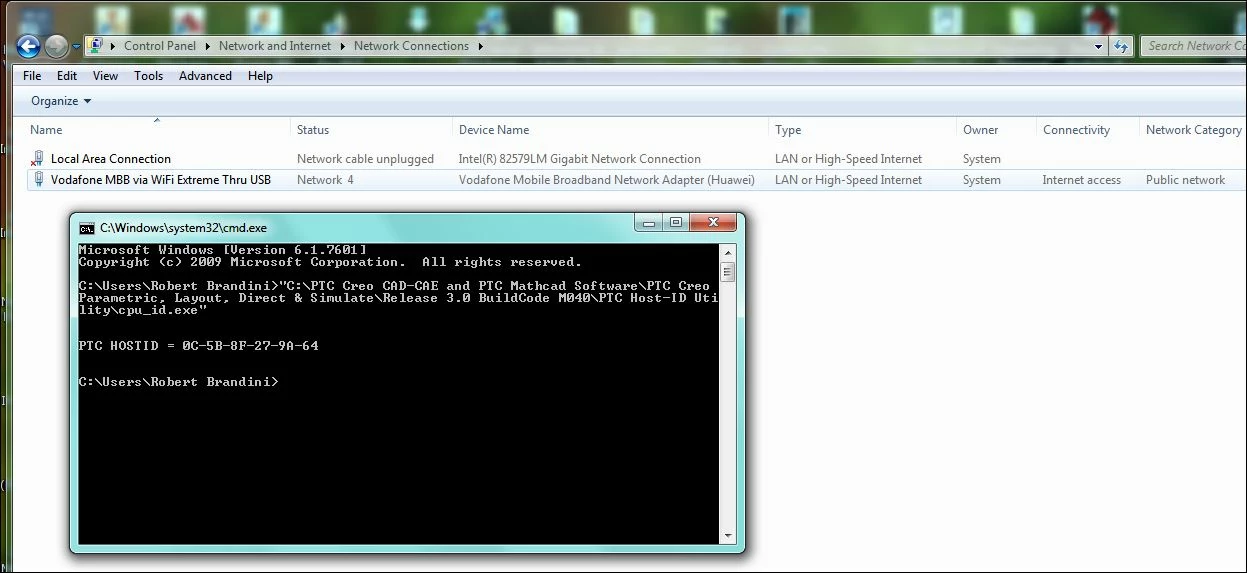Click the PTC HOSTID line in cmd
This screenshot has width=1247, height=573.
coord(199,346)
